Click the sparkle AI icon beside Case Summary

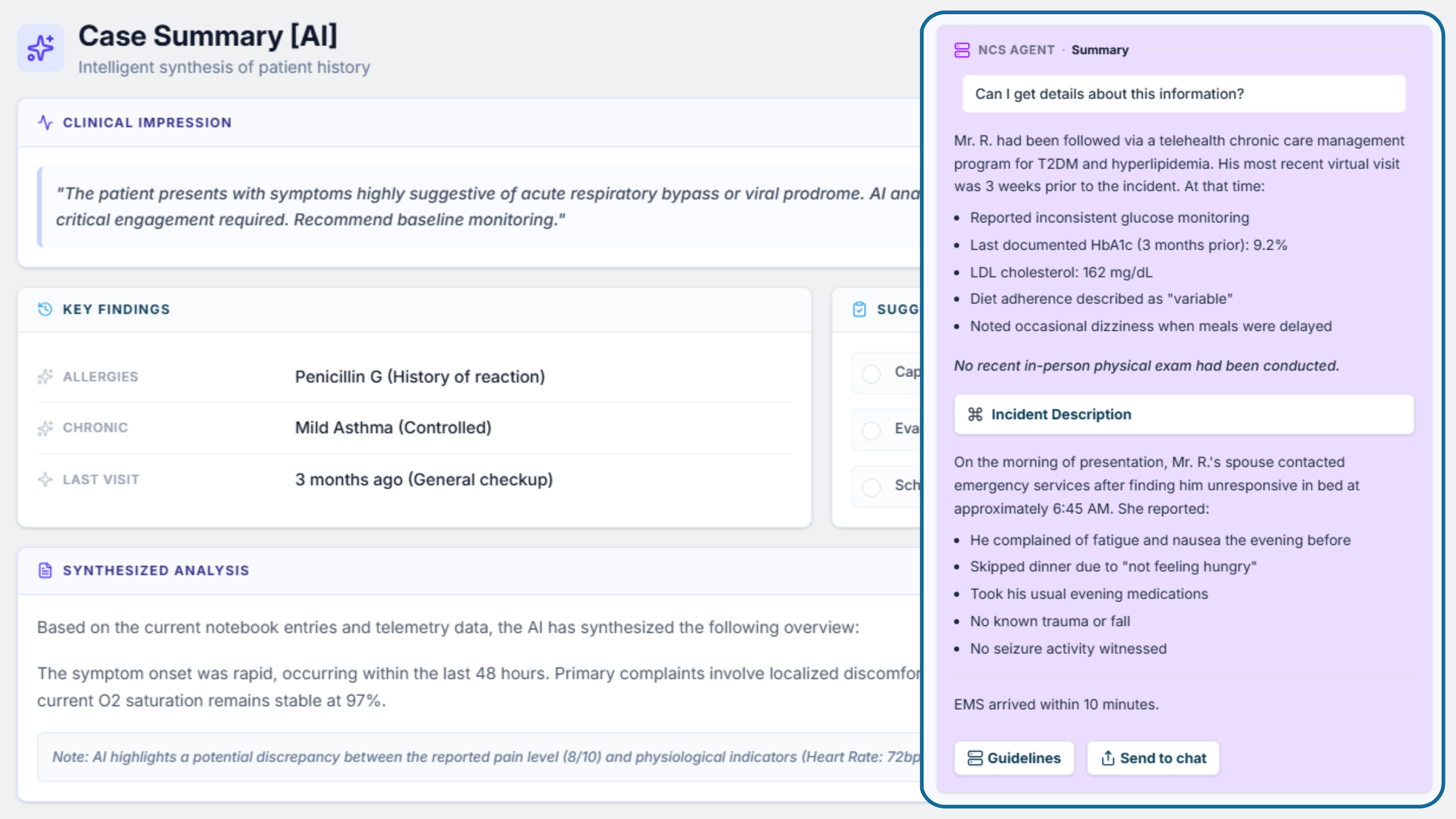coord(41,48)
